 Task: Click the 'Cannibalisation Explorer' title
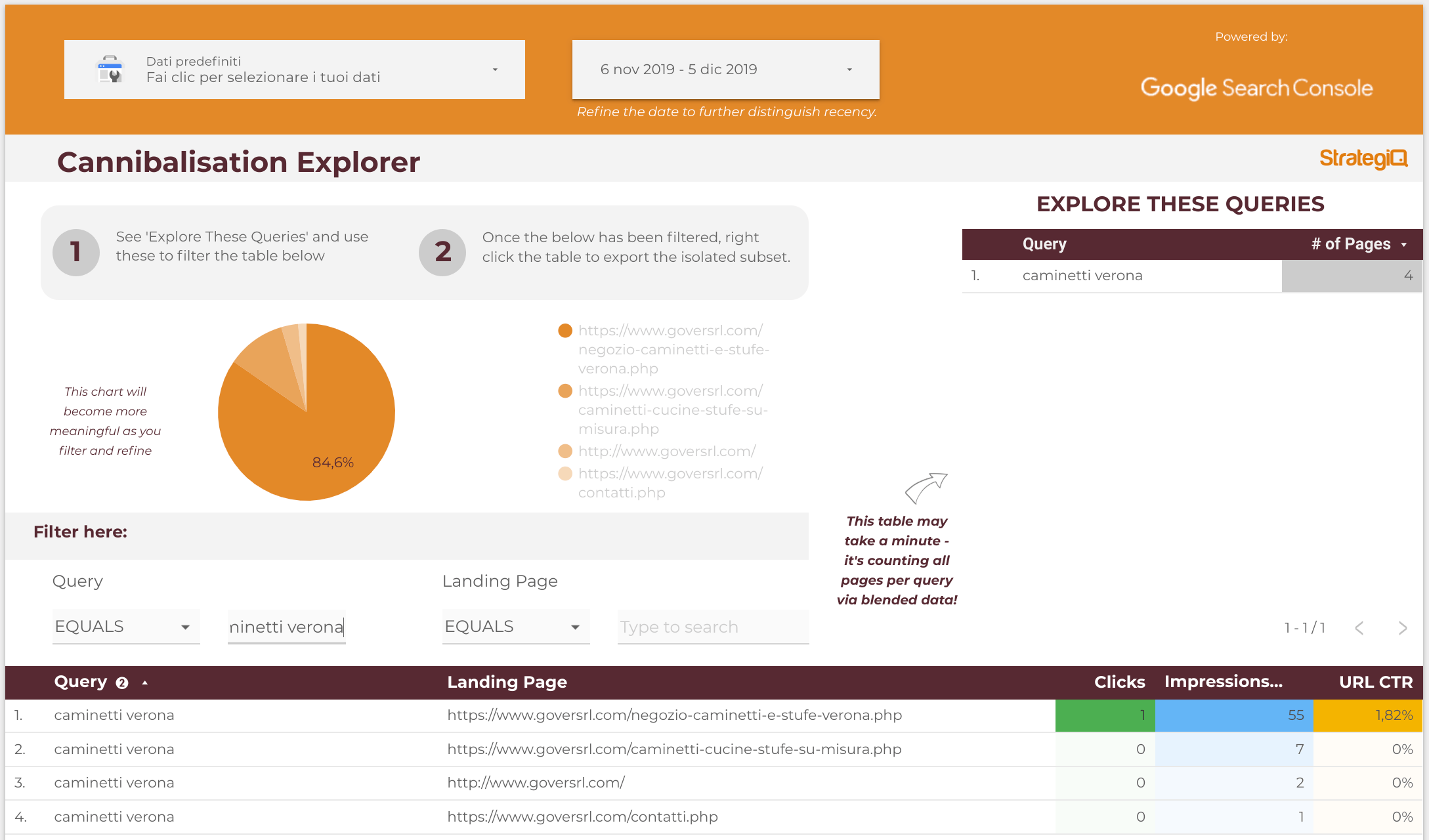point(238,162)
